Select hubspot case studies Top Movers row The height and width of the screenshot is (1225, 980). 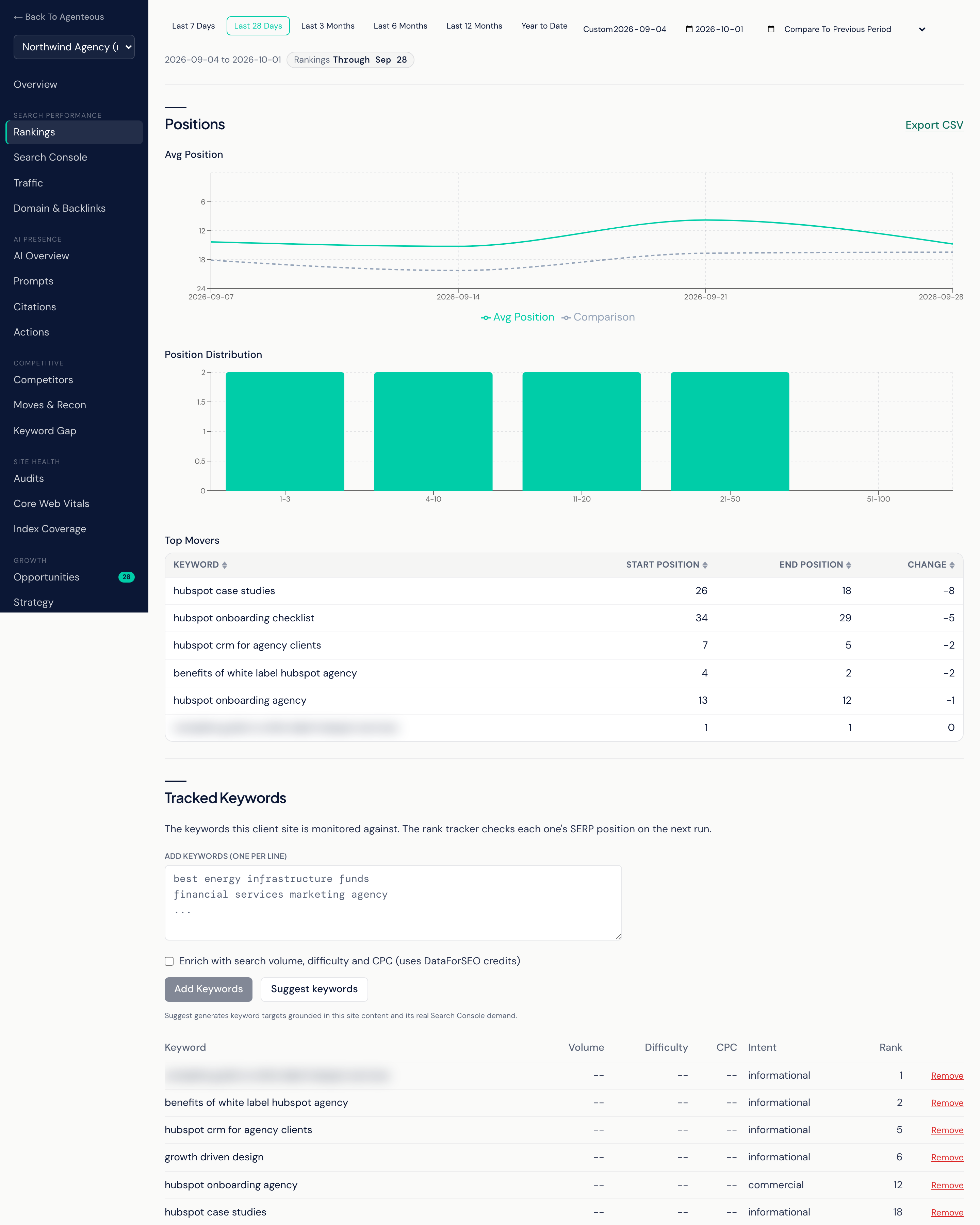(x=563, y=591)
